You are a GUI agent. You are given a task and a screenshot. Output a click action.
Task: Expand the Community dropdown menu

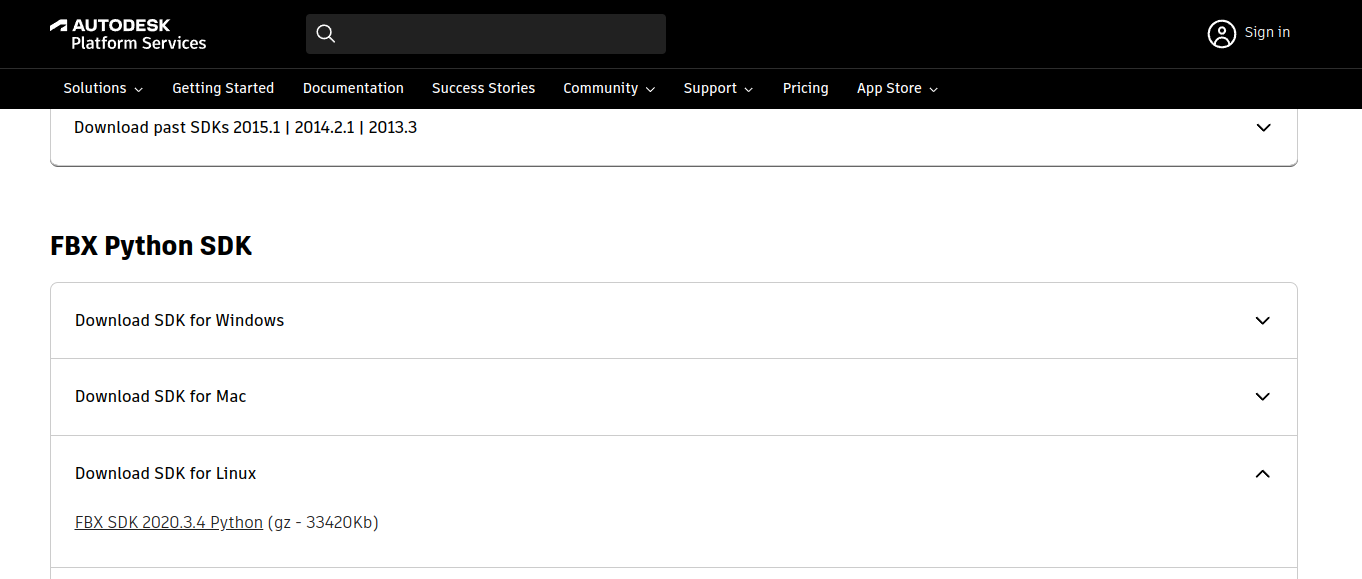pos(609,89)
